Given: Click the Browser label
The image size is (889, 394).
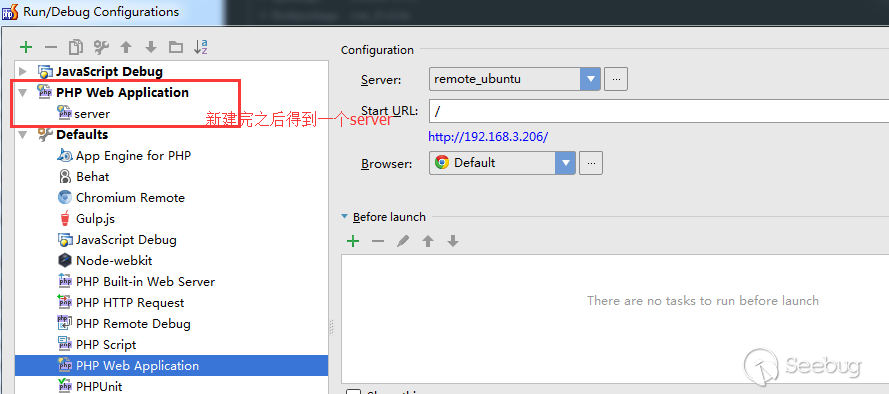Looking at the screenshot, I should pos(387,164).
